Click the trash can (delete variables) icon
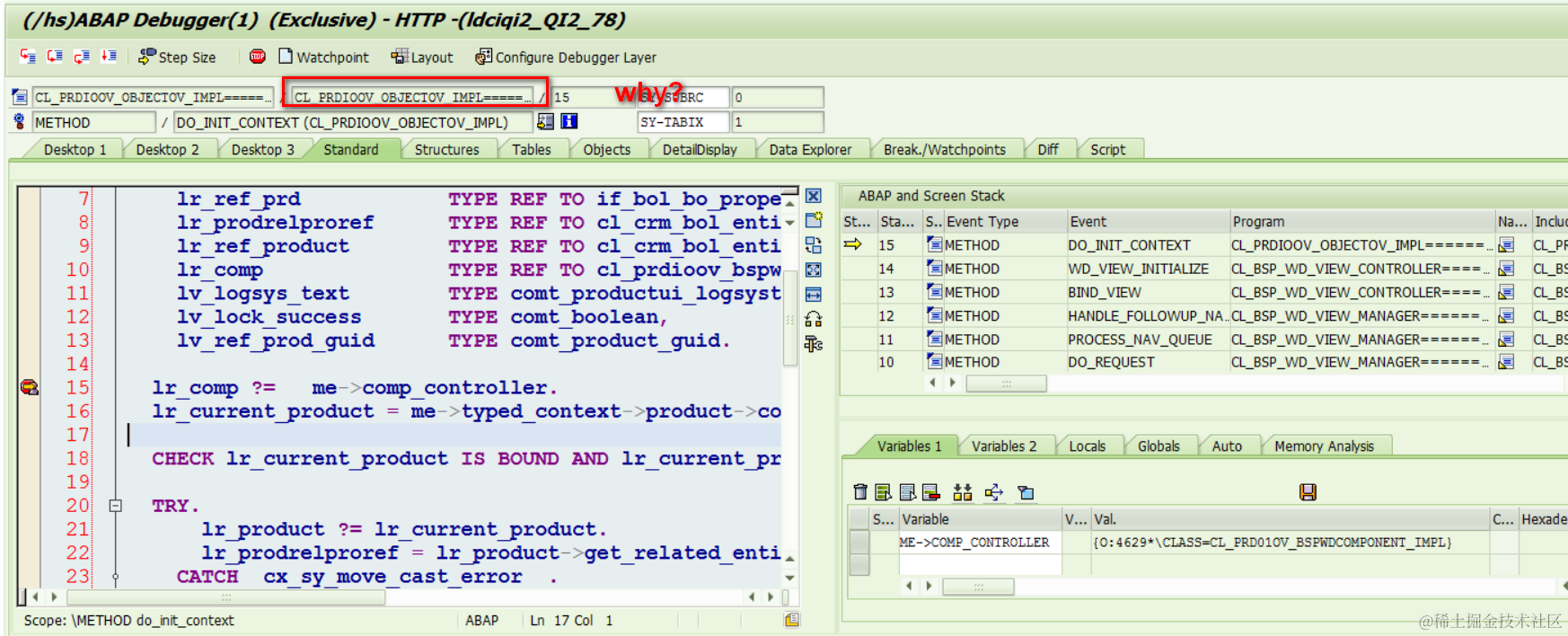Image resolution: width=1568 pixels, height=636 pixels. pos(860,491)
